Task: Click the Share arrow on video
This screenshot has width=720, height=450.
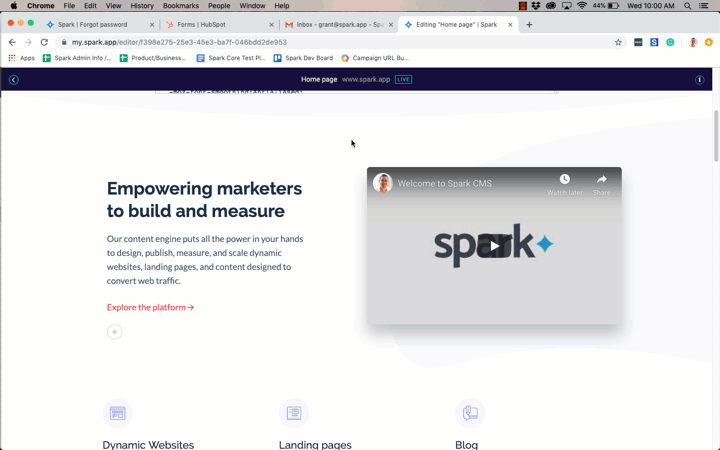Action: coord(602,179)
